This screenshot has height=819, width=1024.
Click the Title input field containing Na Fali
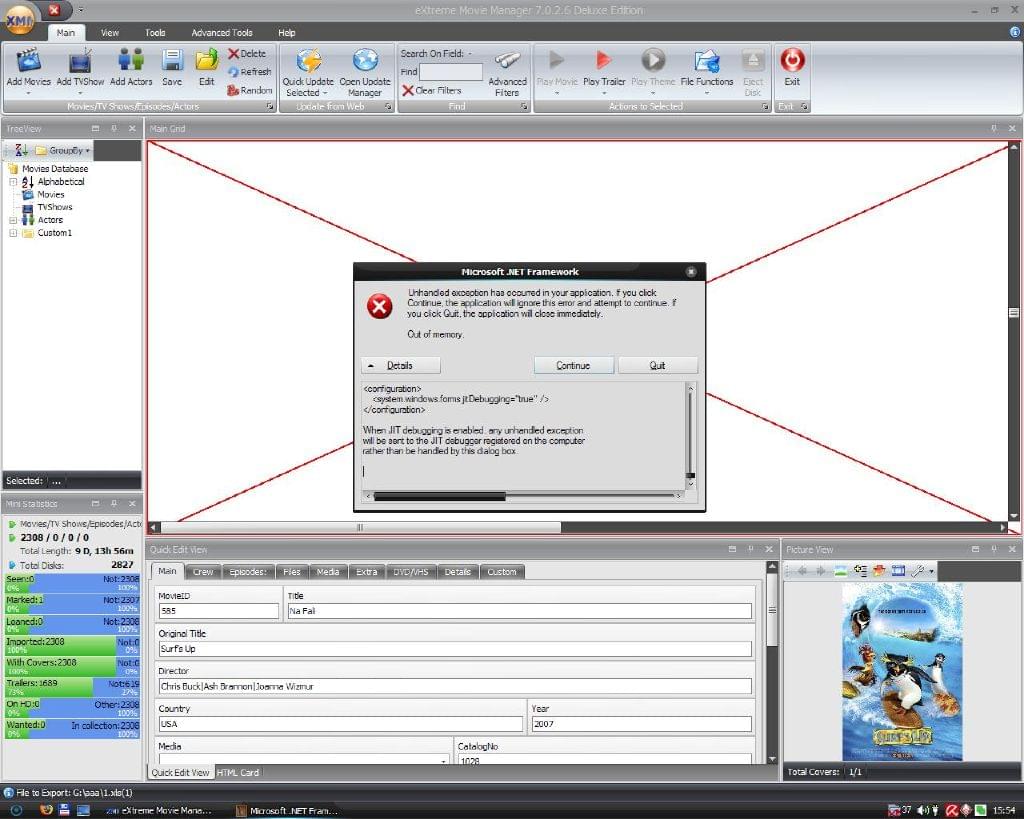(519, 611)
